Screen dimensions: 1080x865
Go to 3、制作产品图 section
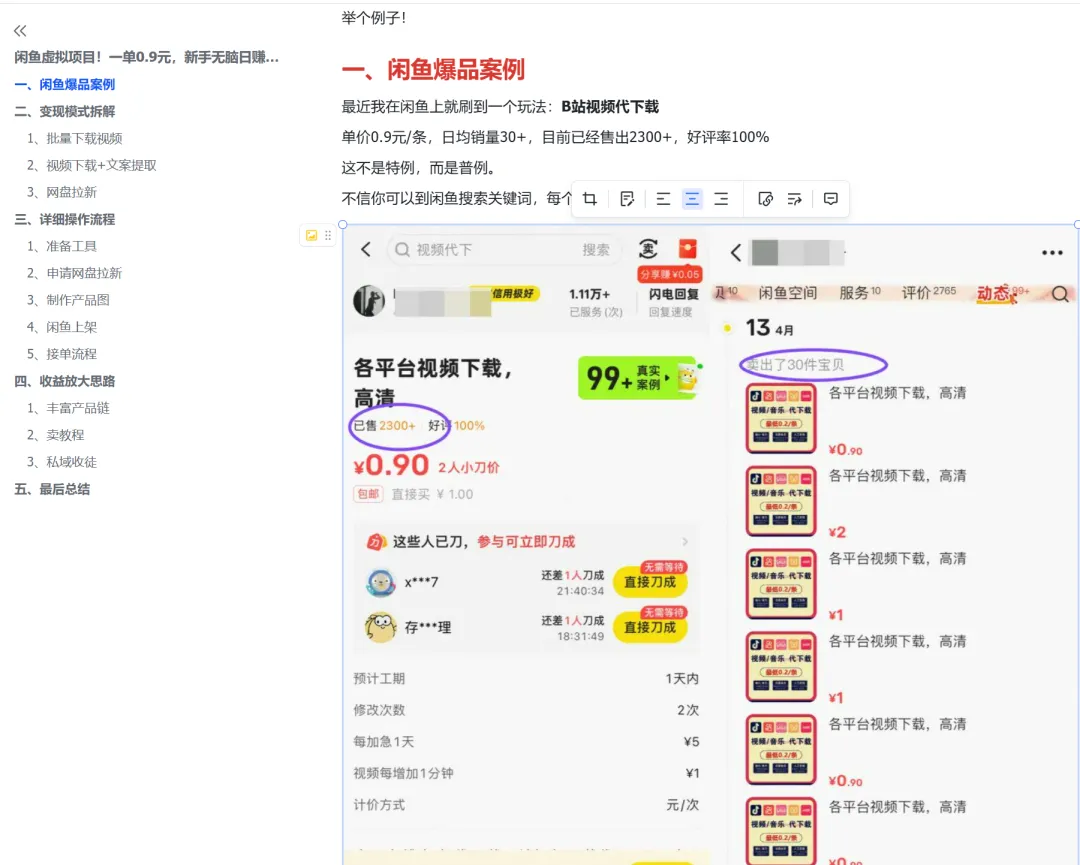click(x=68, y=300)
